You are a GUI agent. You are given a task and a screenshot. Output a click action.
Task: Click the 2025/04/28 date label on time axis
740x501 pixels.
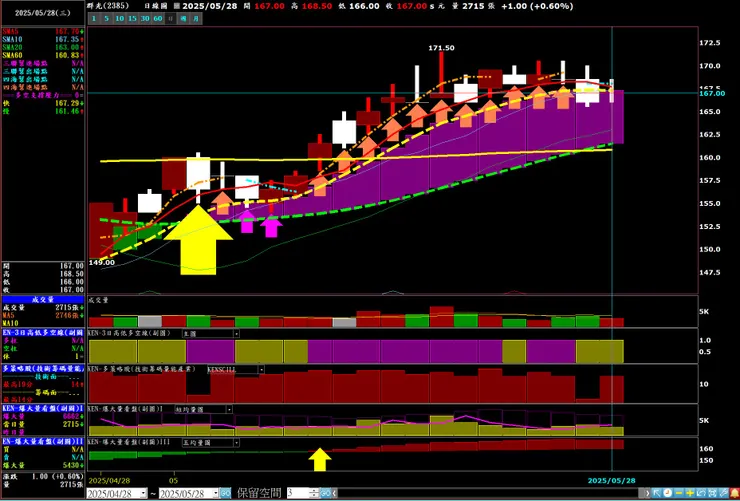[x=109, y=480]
